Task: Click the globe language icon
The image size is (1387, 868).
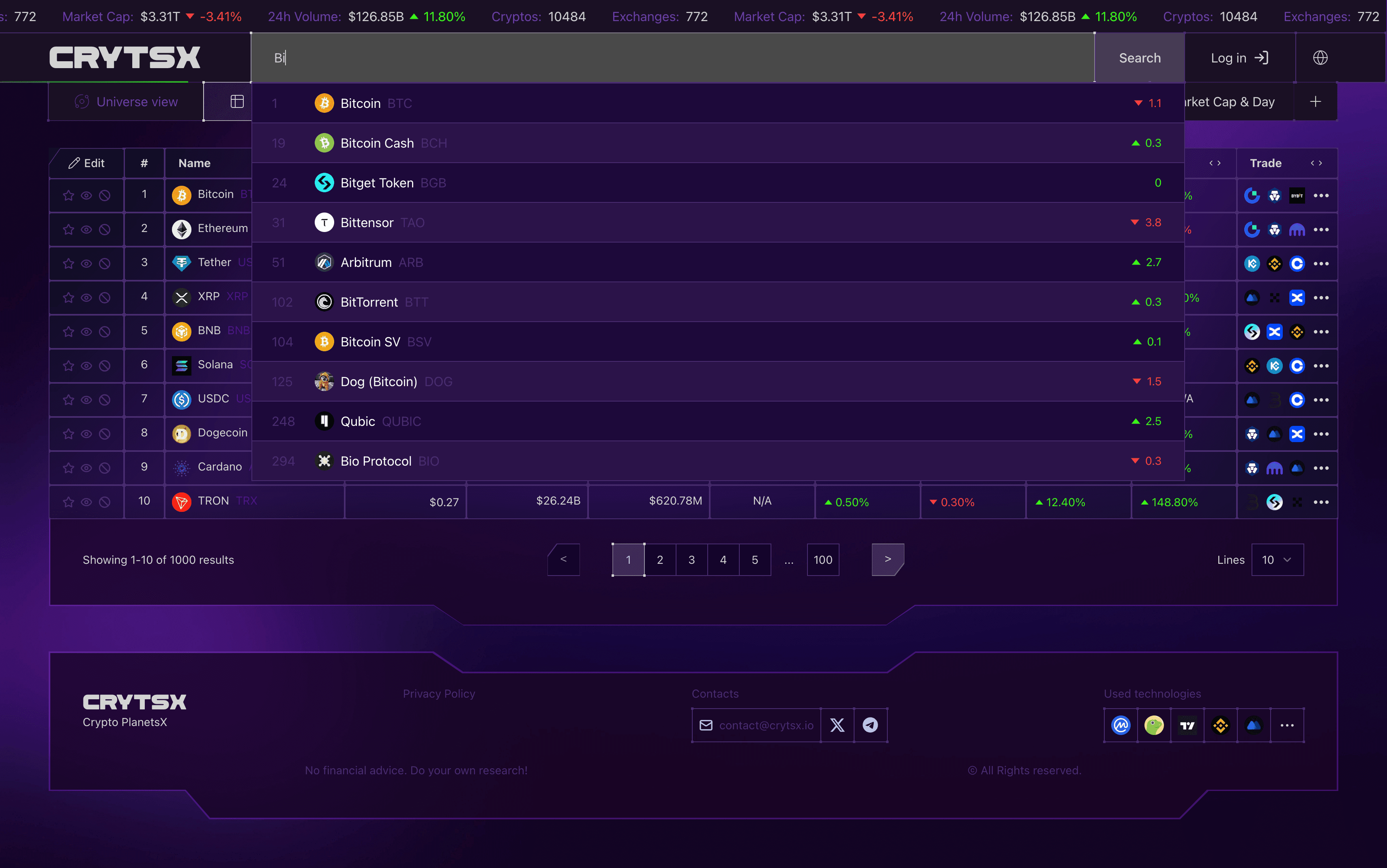Action: (x=1320, y=58)
